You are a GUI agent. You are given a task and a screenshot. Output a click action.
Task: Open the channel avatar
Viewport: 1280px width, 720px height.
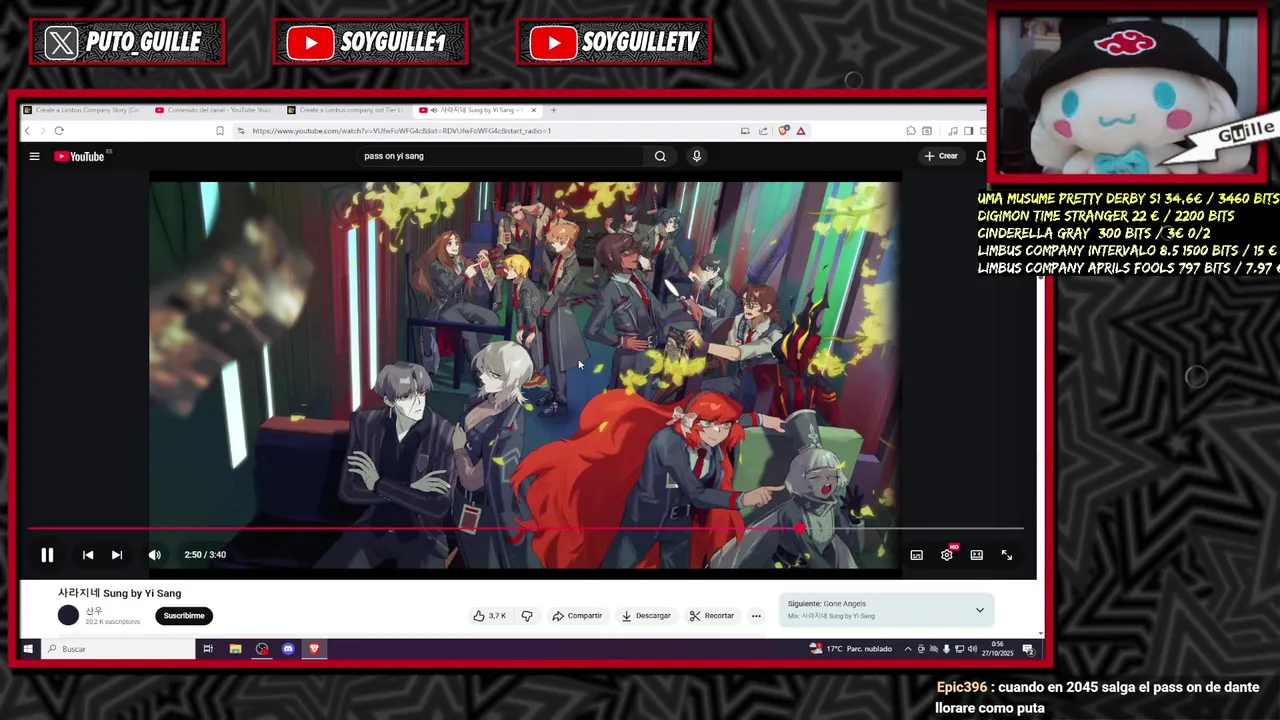click(x=68, y=616)
